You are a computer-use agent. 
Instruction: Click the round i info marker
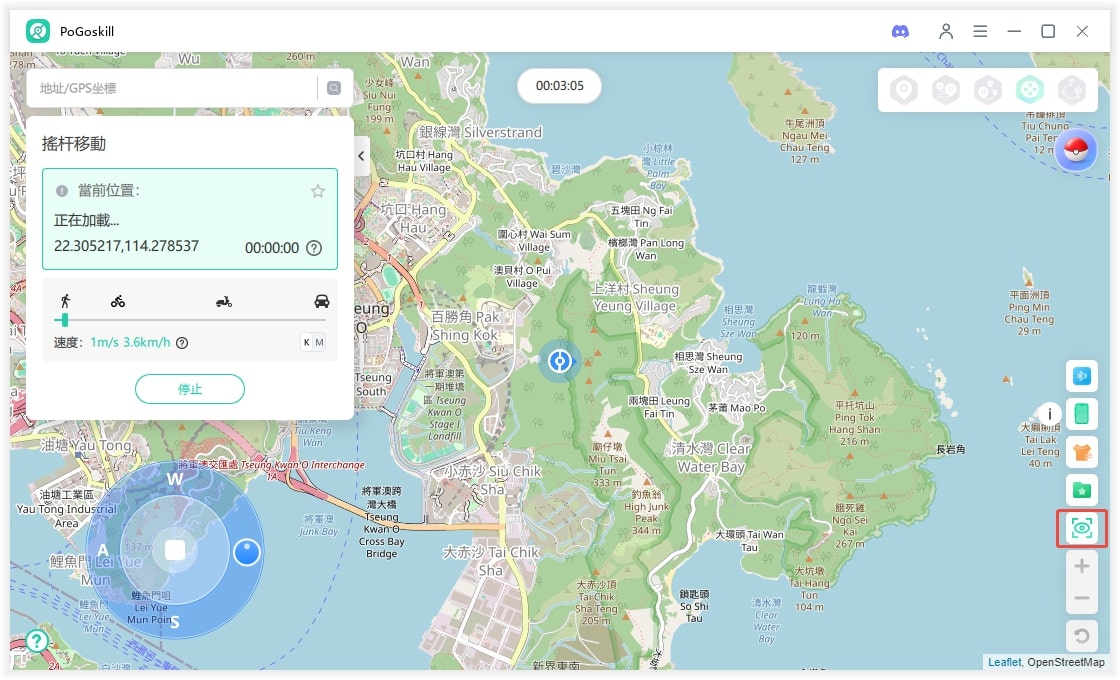(x=1049, y=414)
